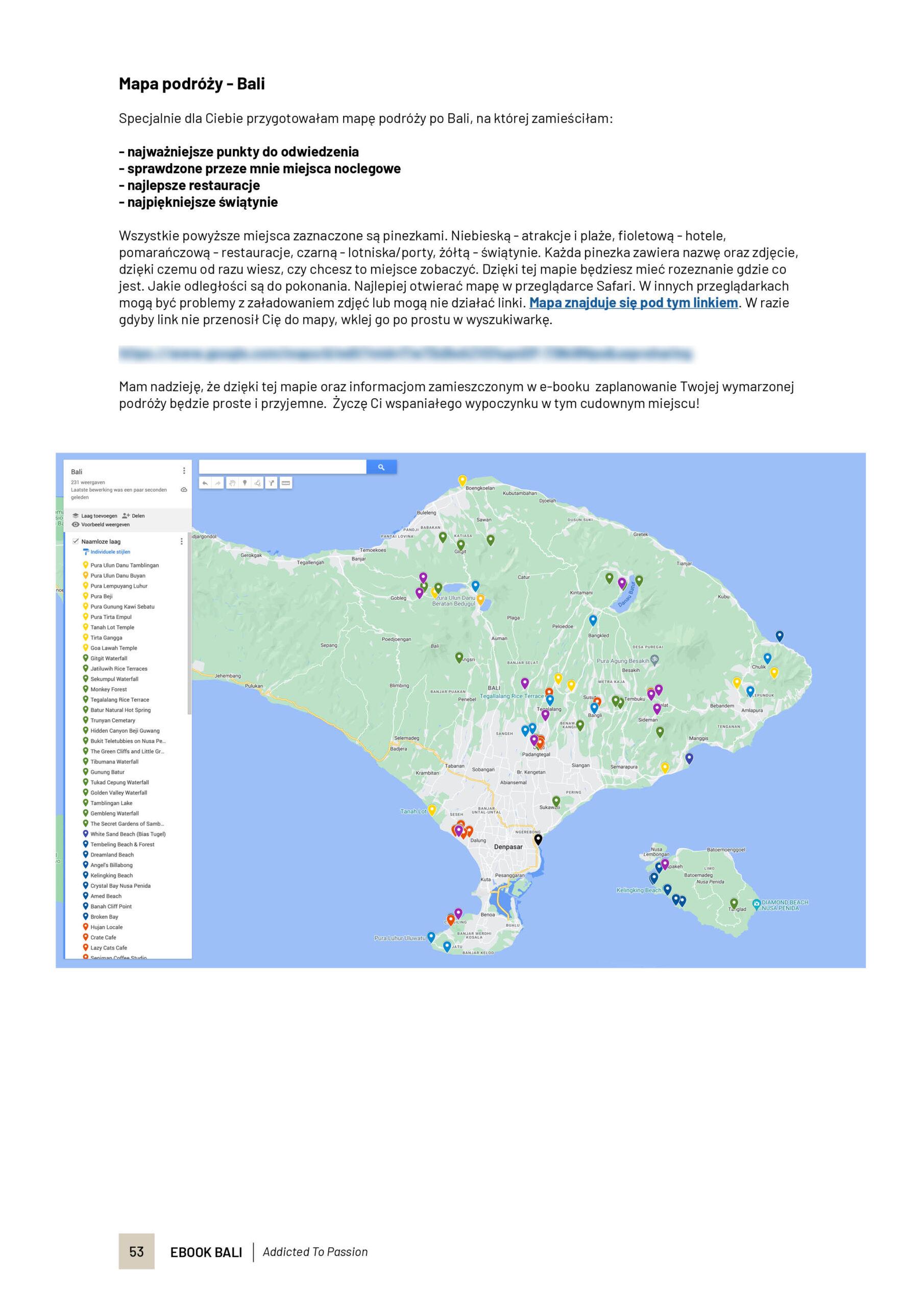Screen dimensions: 924x1307
Task: Uncheck the Naamloze laag layer checkbox
Action: pyautogui.click(x=76, y=541)
